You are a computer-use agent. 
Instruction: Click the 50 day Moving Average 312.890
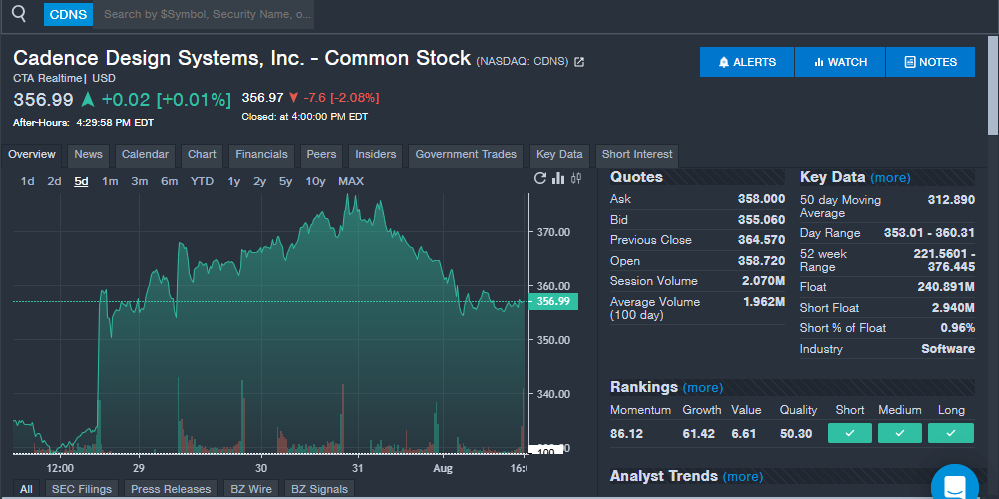coord(951,200)
